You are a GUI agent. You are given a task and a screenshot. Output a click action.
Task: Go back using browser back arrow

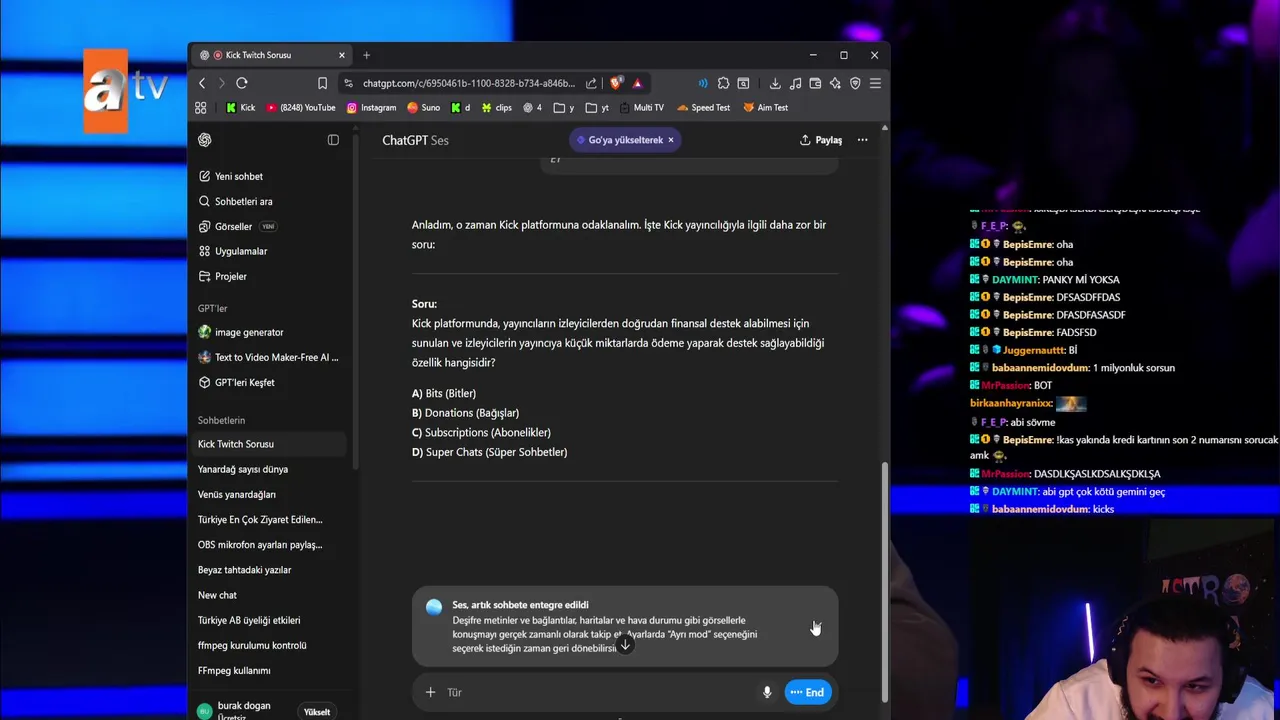click(202, 83)
